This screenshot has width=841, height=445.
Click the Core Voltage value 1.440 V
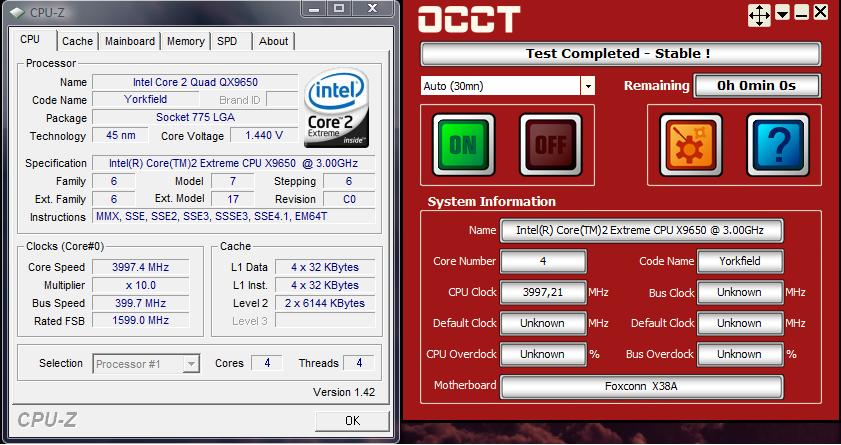[264, 135]
